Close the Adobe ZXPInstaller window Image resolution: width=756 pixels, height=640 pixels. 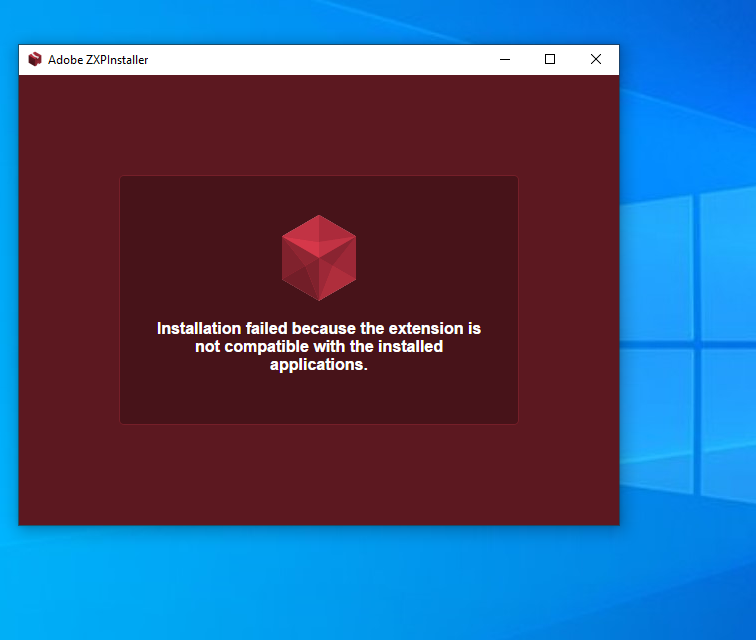(596, 59)
